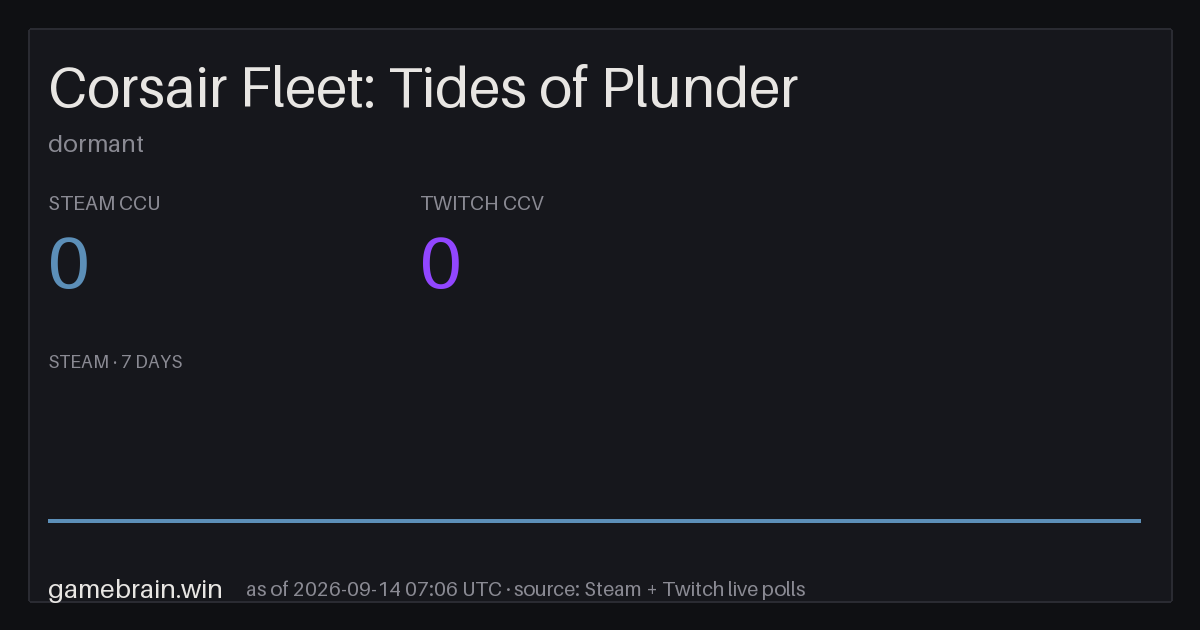Select the dormant status text
Screen dimensions: 1200x630
pos(96,144)
